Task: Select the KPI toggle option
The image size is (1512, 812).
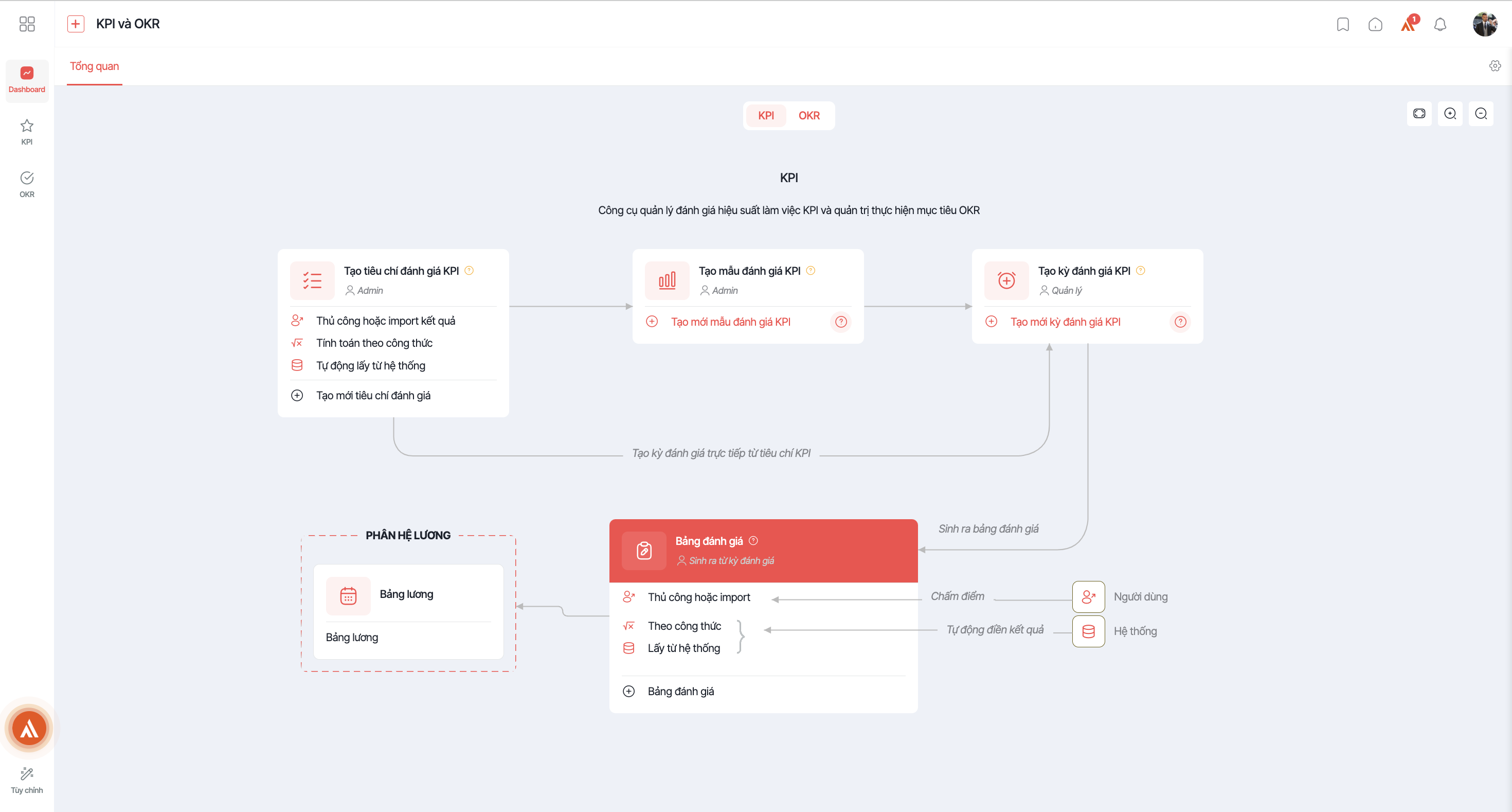Action: [x=765, y=116]
